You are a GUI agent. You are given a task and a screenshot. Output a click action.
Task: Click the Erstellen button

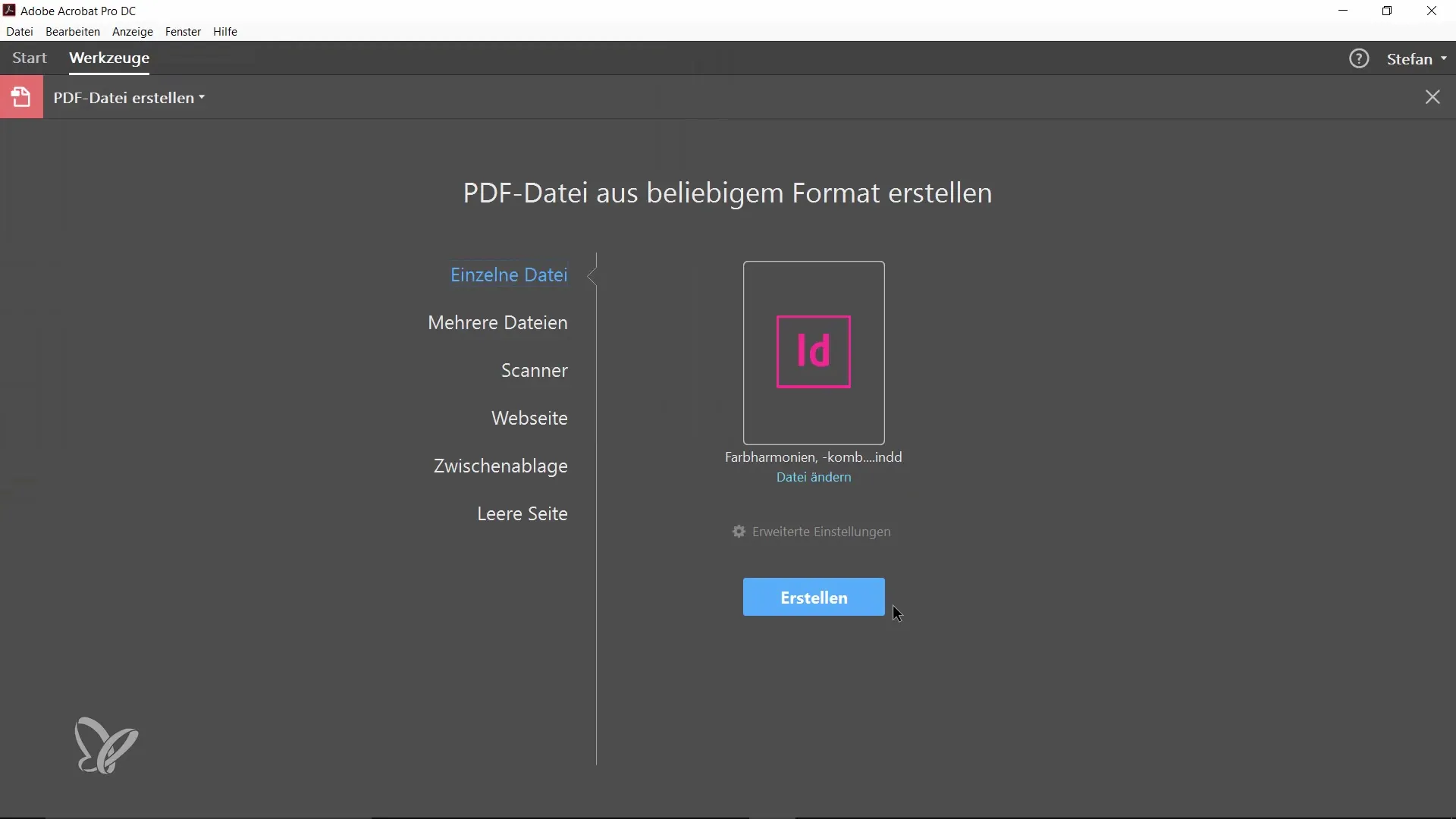pos(814,597)
